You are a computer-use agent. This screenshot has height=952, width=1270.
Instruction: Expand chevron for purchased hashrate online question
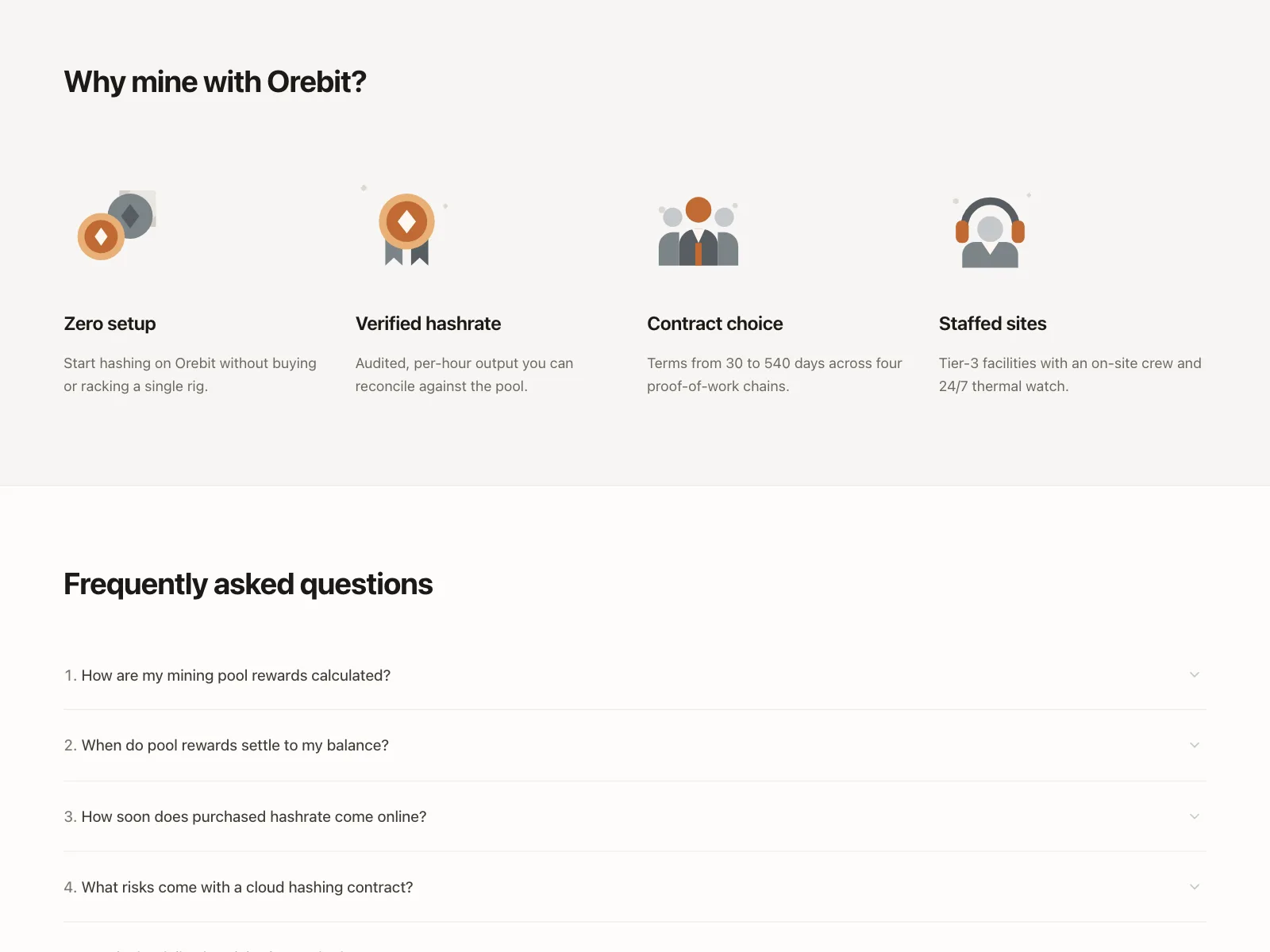[x=1195, y=816]
